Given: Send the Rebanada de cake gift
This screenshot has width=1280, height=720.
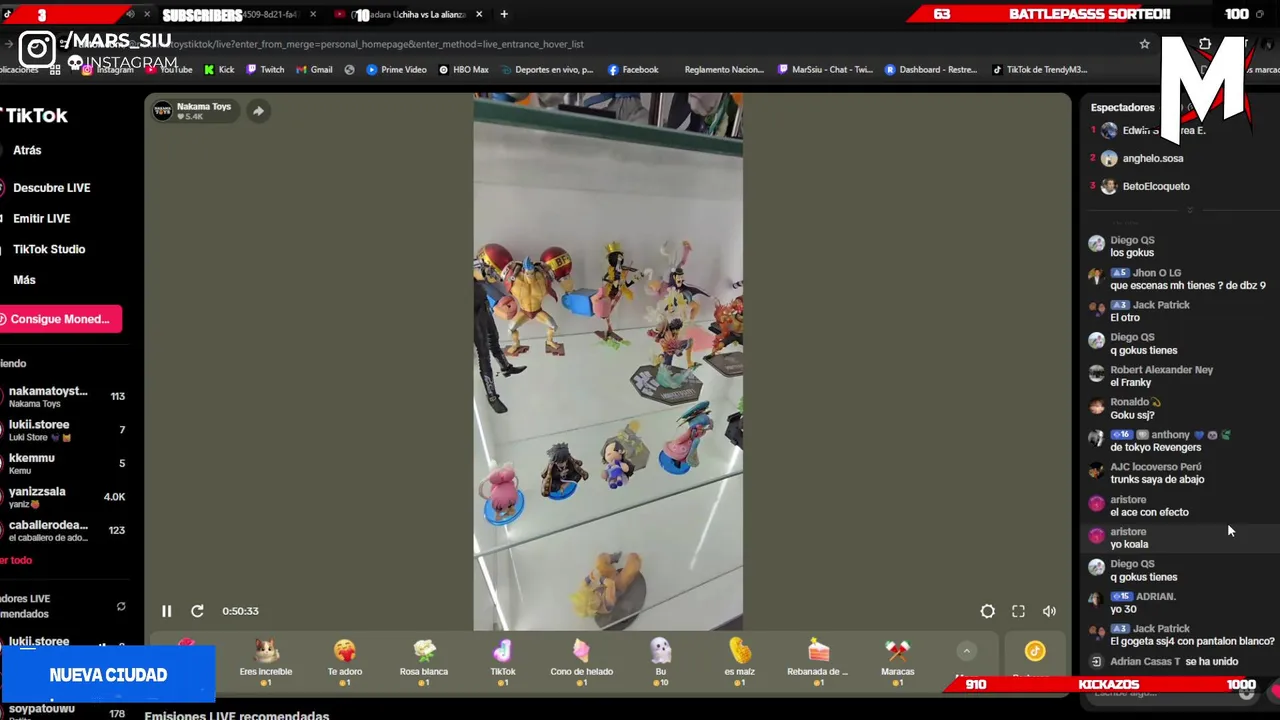Looking at the screenshot, I should coord(818,661).
